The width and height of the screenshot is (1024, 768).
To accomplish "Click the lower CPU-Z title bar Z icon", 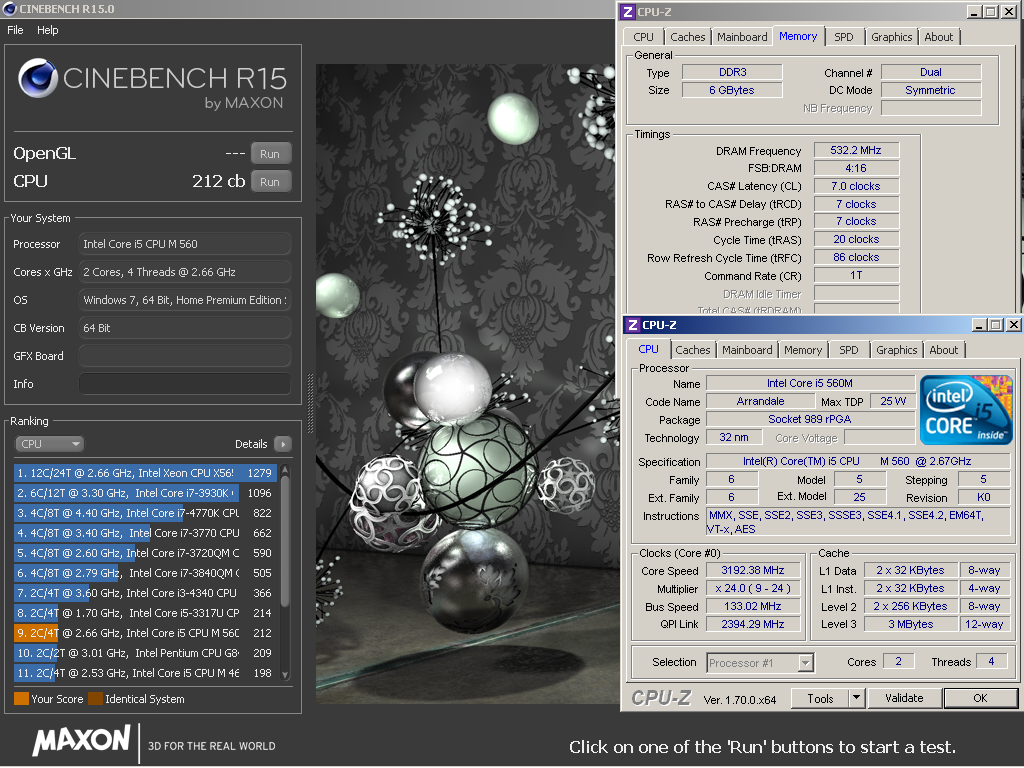I will 632,325.
